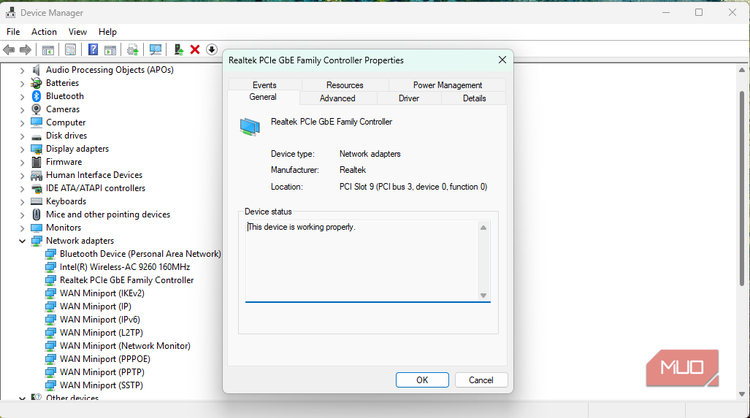
Task: Expand Mice and other pointing devices
Action: [22, 214]
